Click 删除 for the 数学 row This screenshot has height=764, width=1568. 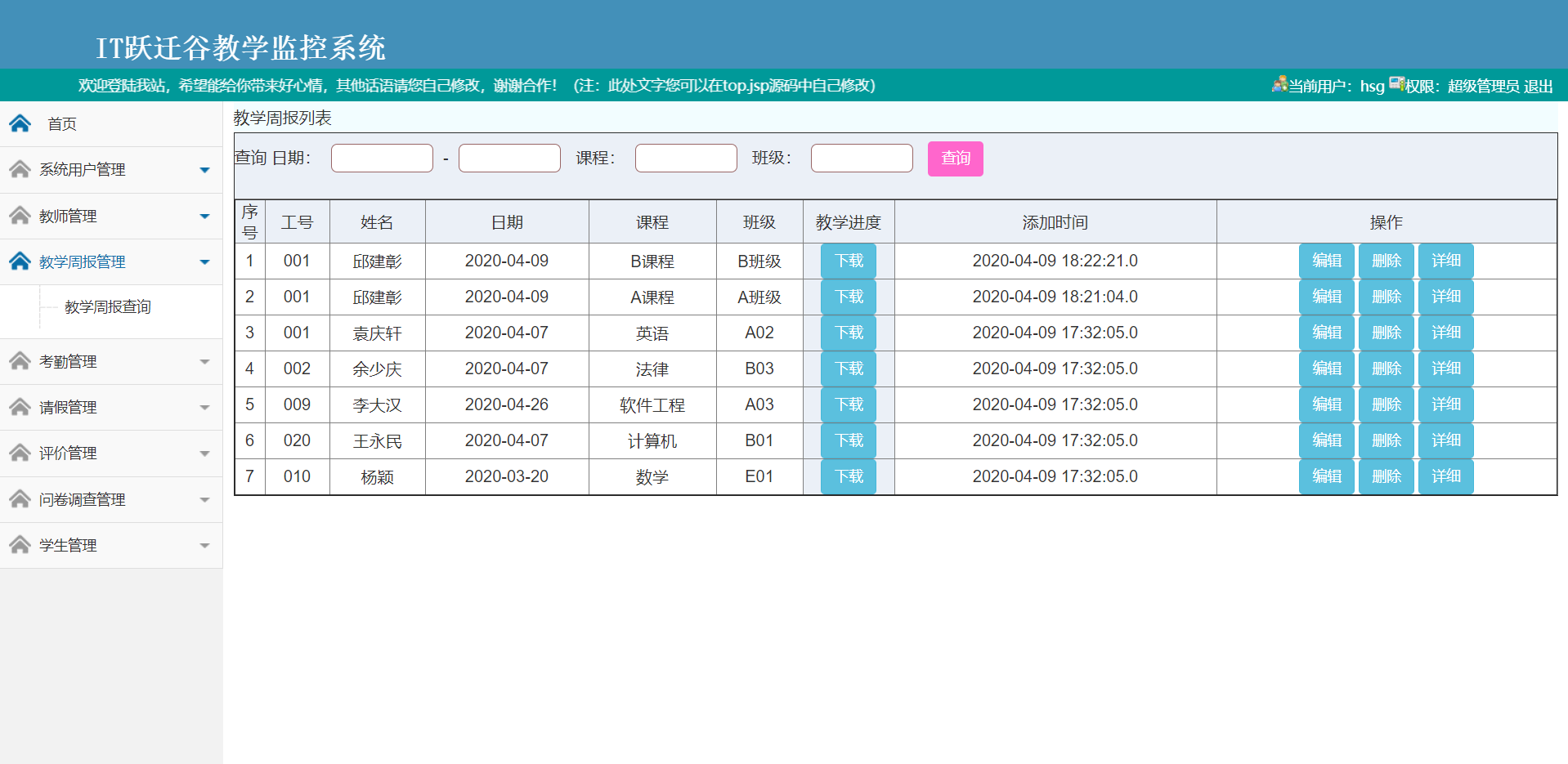tap(1387, 476)
